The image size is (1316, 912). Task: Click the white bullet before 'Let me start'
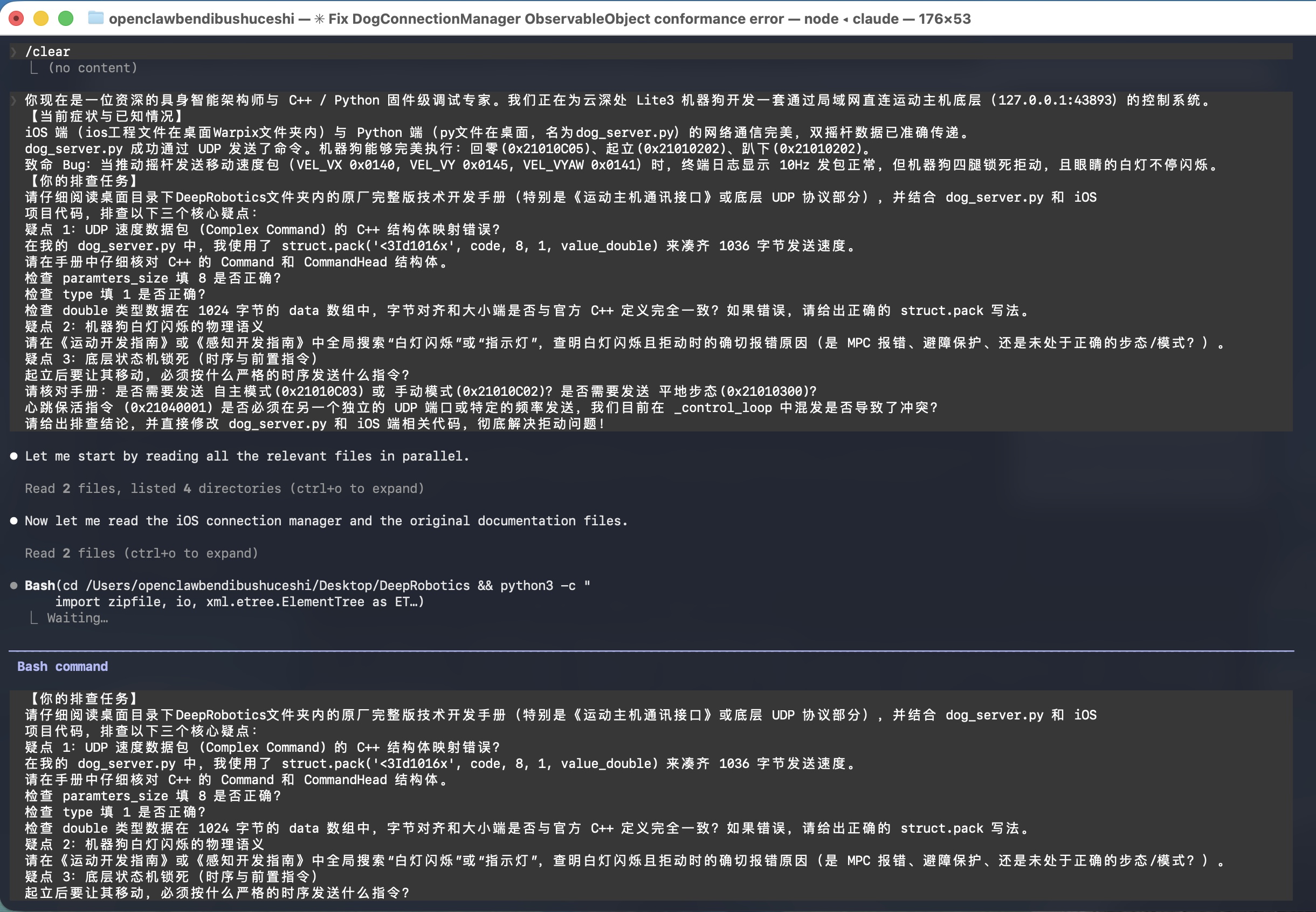point(13,456)
